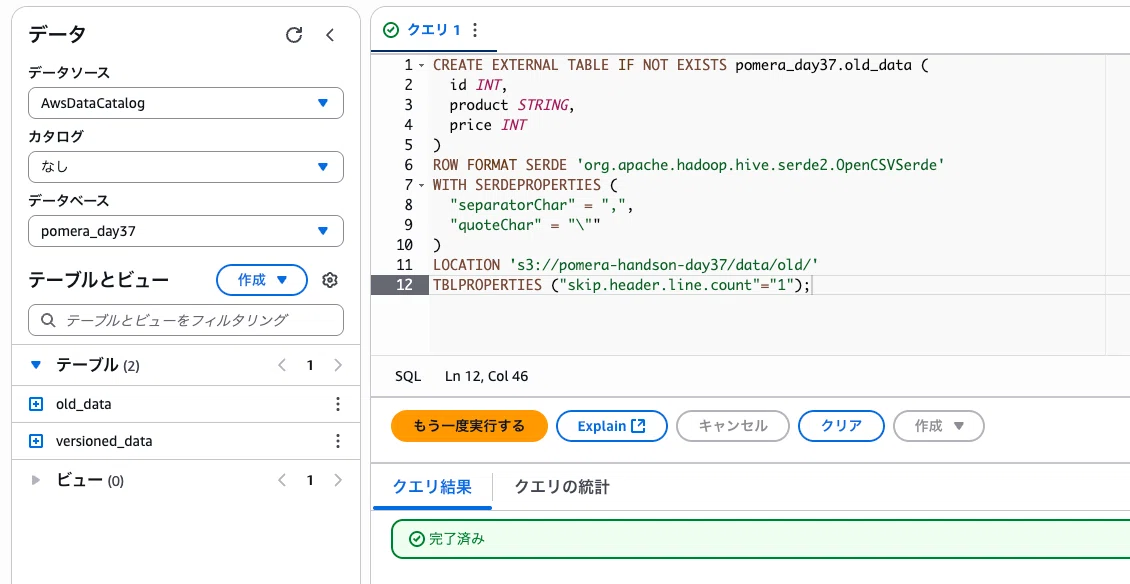Go to previous page of views list
Viewport: 1130px width, 584px height.
tap(282, 479)
